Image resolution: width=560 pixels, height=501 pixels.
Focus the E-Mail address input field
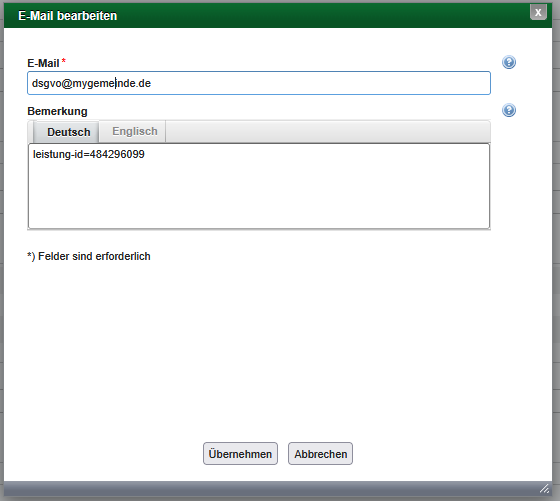[x=259, y=83]
